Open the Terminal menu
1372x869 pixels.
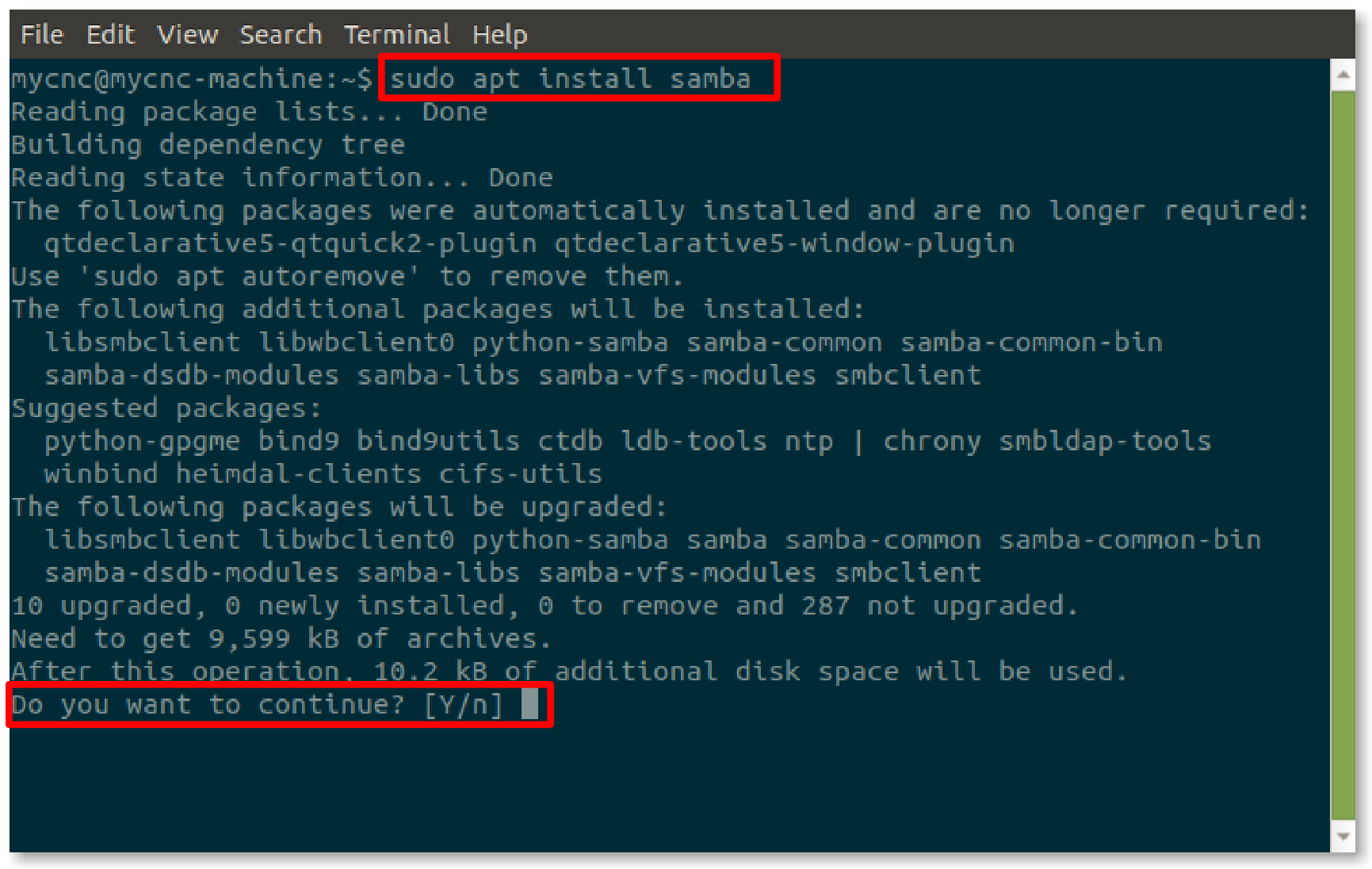[396, 35]
